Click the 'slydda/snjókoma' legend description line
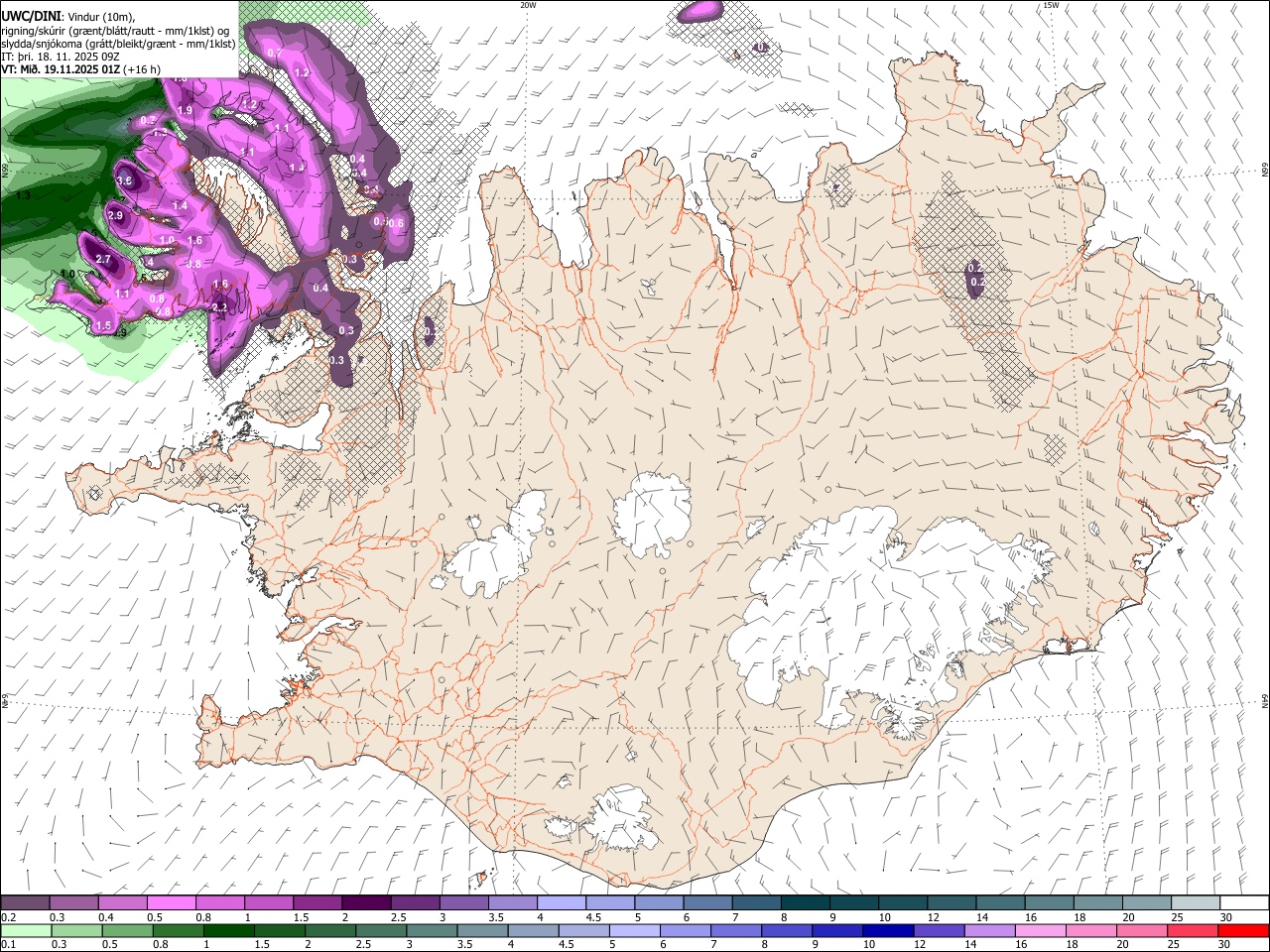Viewport: 1270px width, 952px height. click(x=118, y=44)
